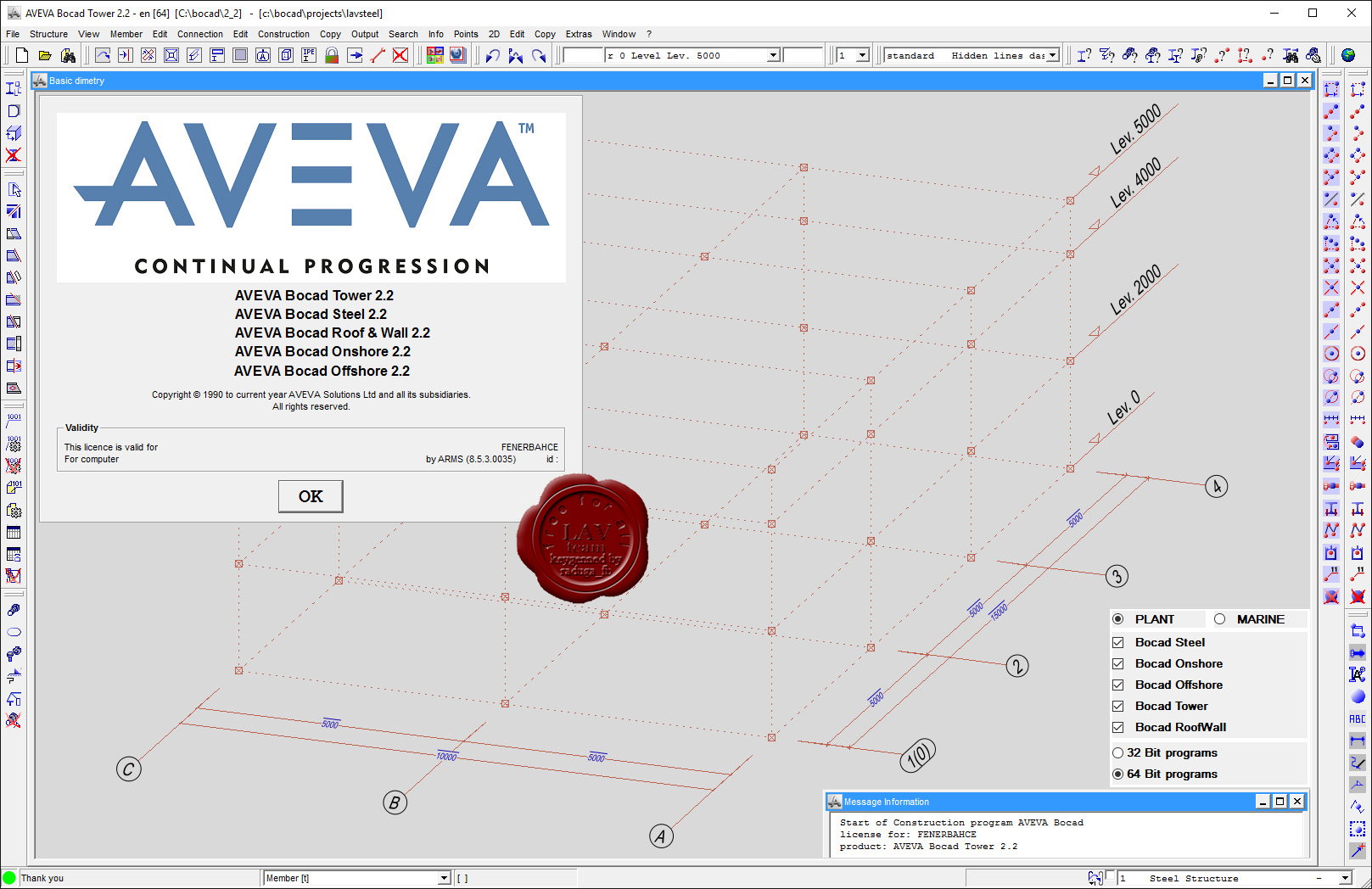
Task: Click OK on the AVEVA splash dialog
Action: click(x=311, y=496)
